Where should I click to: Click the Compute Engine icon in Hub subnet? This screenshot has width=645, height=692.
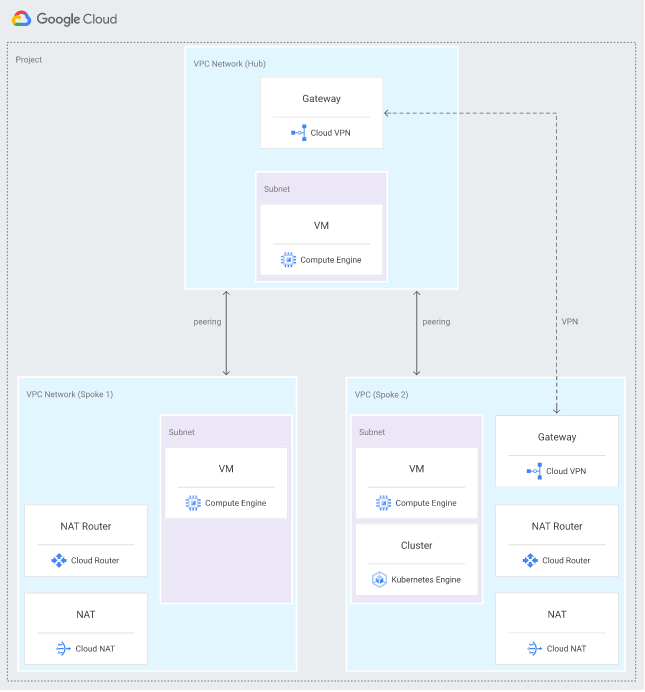289,260
